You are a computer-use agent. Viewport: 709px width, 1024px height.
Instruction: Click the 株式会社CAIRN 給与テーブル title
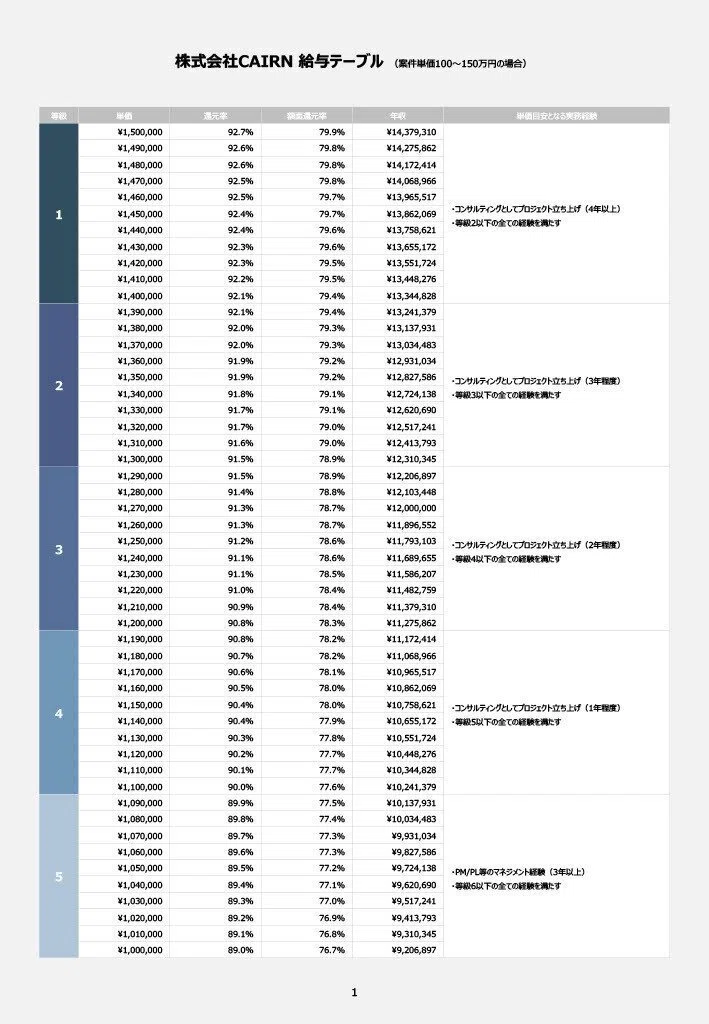click(x=279, y=61)
